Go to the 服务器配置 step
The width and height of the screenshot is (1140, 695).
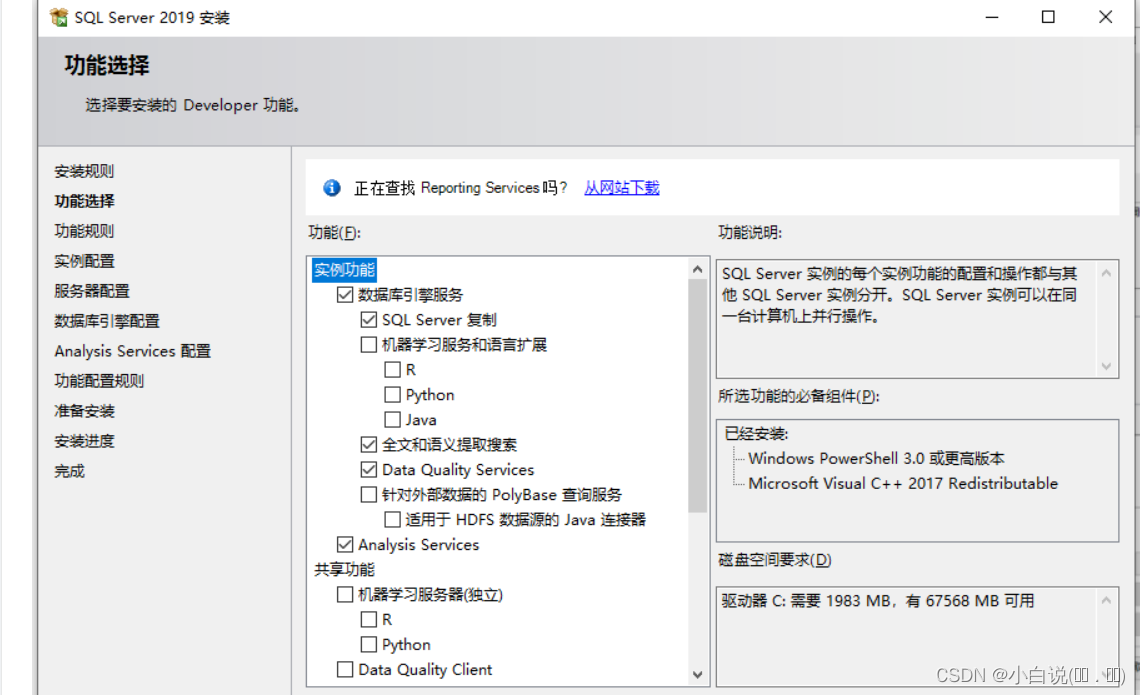(92, 291)
